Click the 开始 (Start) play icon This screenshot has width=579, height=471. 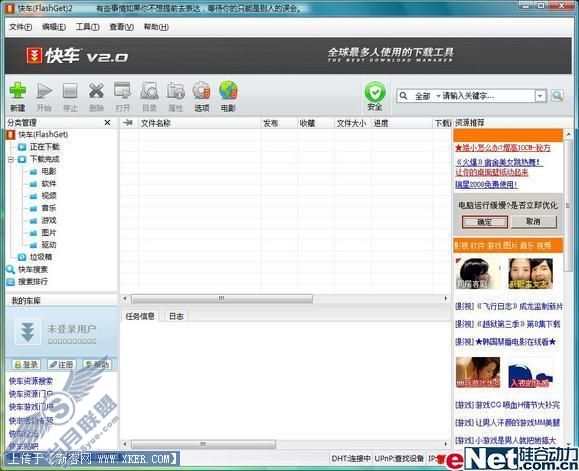coord(44,91)
